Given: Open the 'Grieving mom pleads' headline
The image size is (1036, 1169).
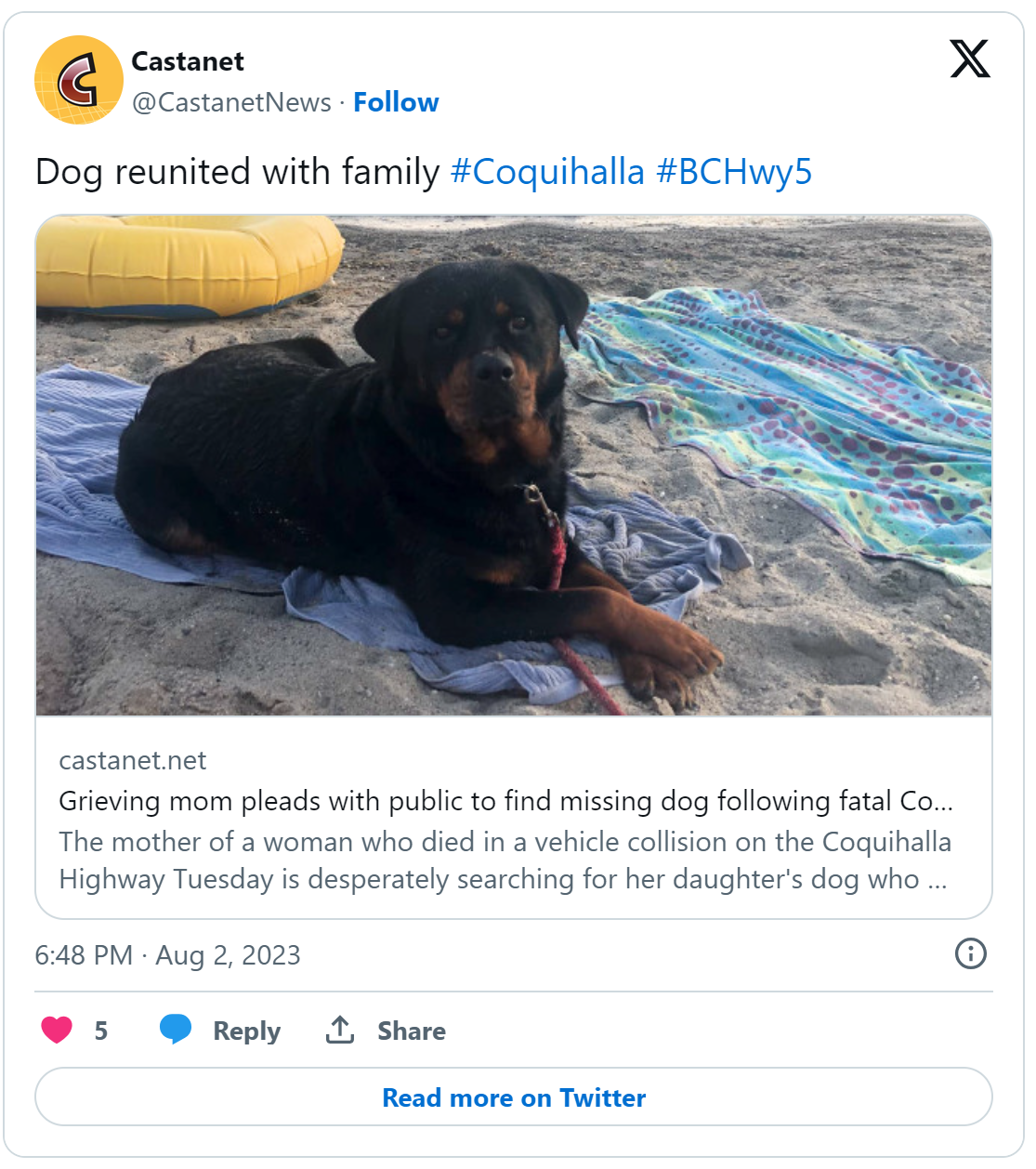Looking at the screenshot, I should tap(505, 801).
